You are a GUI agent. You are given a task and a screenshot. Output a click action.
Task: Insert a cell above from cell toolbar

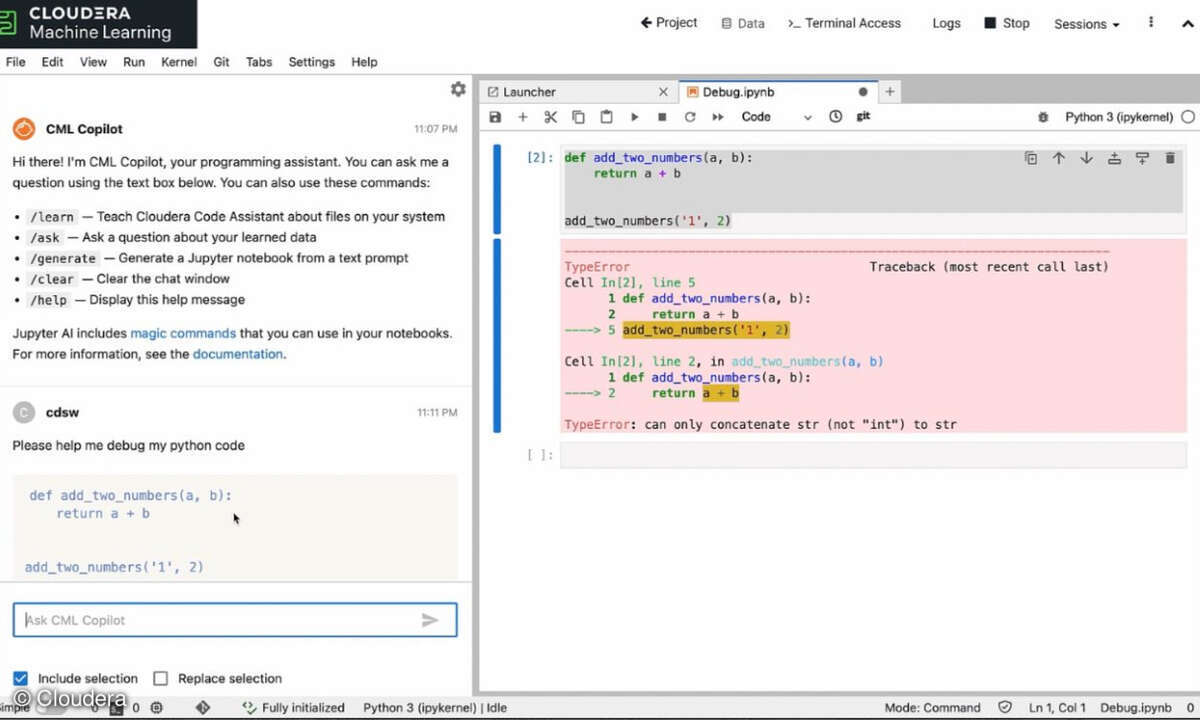pyautogui.click(x=1114, y=158)
